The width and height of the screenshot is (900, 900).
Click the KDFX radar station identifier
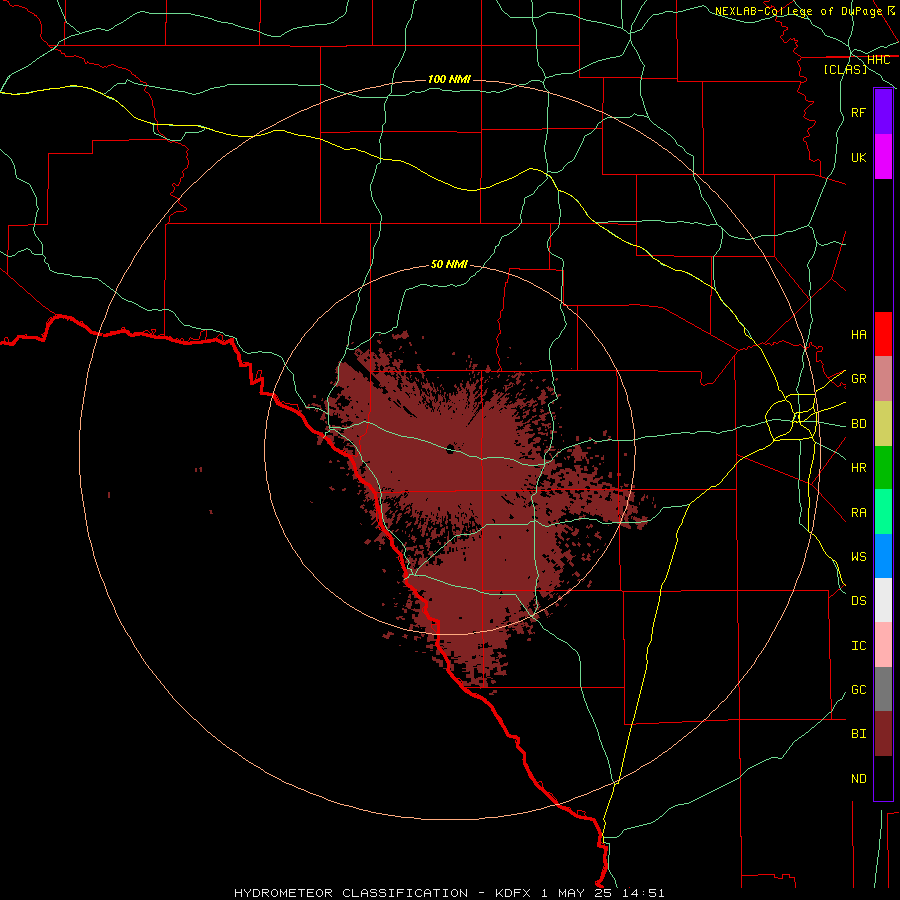tap(513, 893)
